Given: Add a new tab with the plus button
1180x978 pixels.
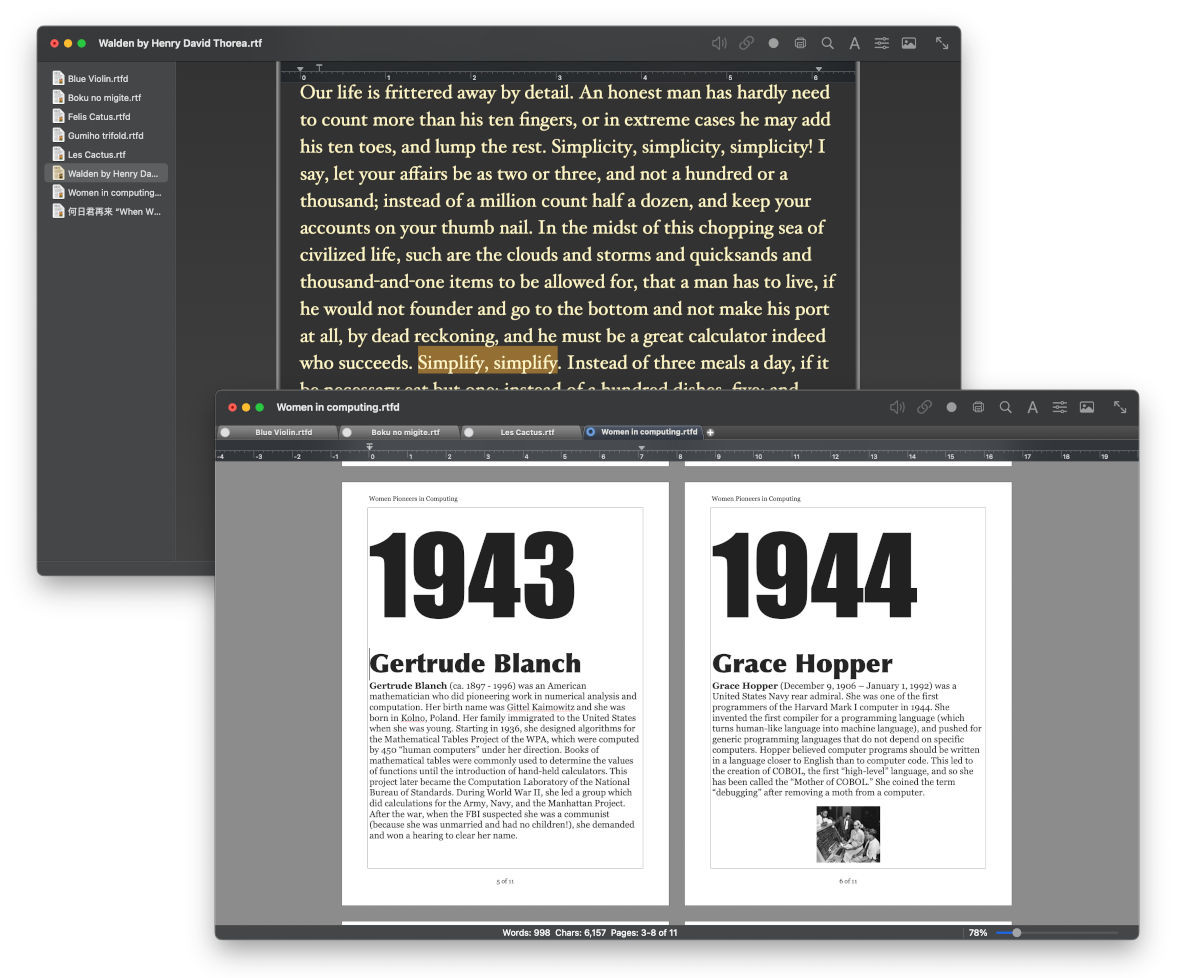Looking at the screenshot, I should click(x=710, y=432).
